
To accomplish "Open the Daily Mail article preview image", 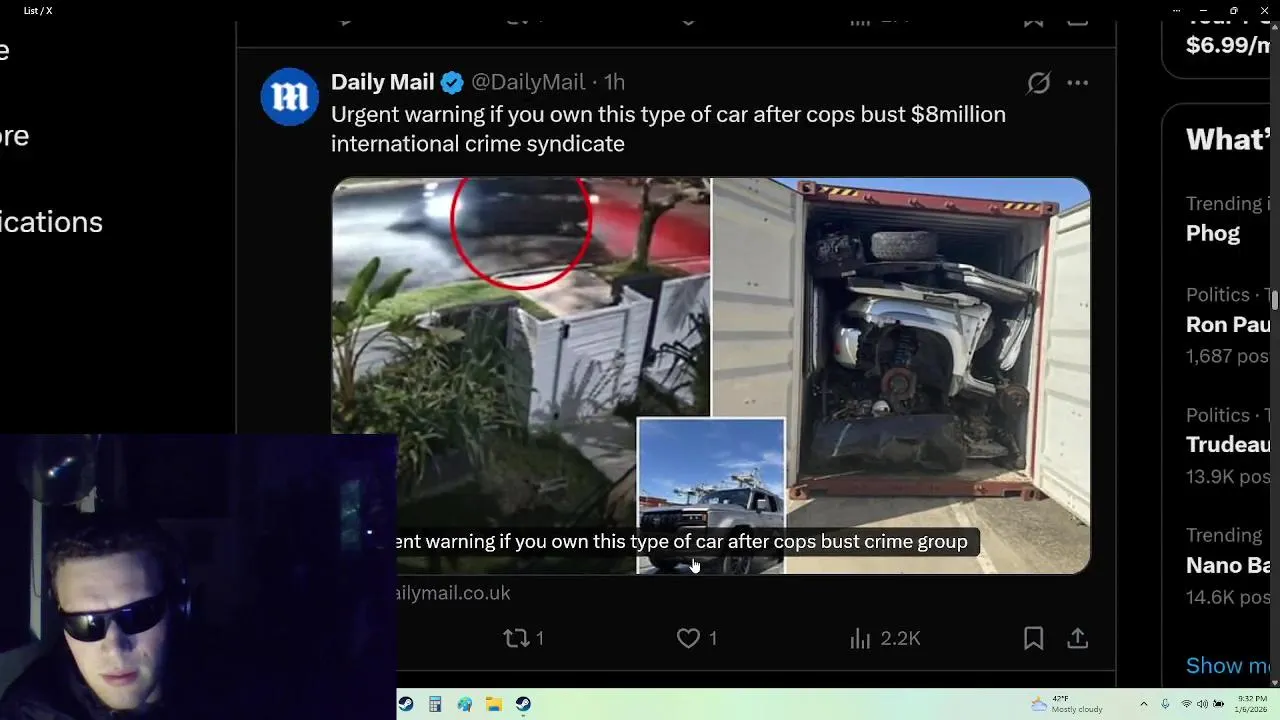I will coord(711,376).
